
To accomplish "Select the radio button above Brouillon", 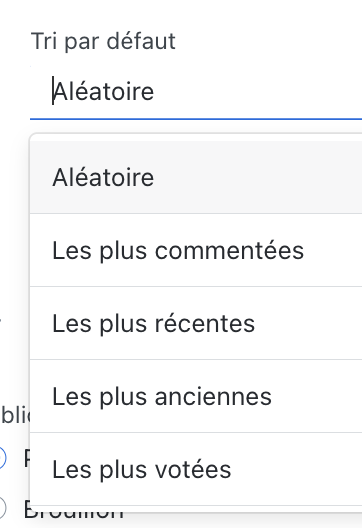I will point(1,458).
